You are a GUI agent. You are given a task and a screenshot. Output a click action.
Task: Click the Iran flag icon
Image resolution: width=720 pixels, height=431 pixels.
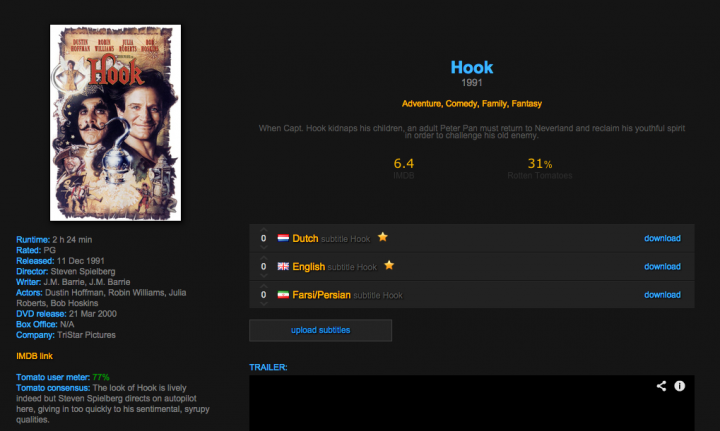pos(283,295)
